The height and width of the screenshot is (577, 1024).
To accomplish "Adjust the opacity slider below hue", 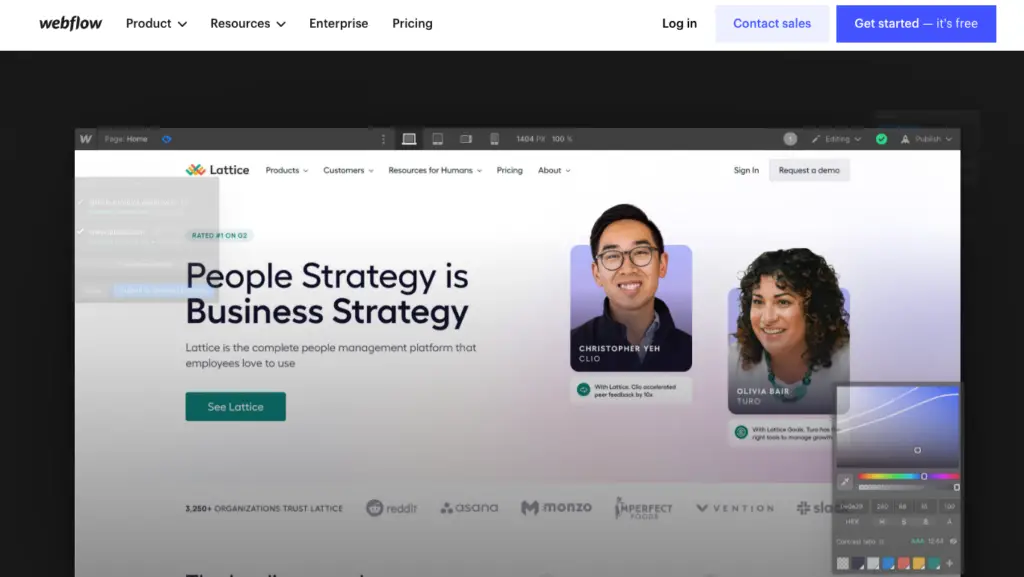I will coord(908,488).
